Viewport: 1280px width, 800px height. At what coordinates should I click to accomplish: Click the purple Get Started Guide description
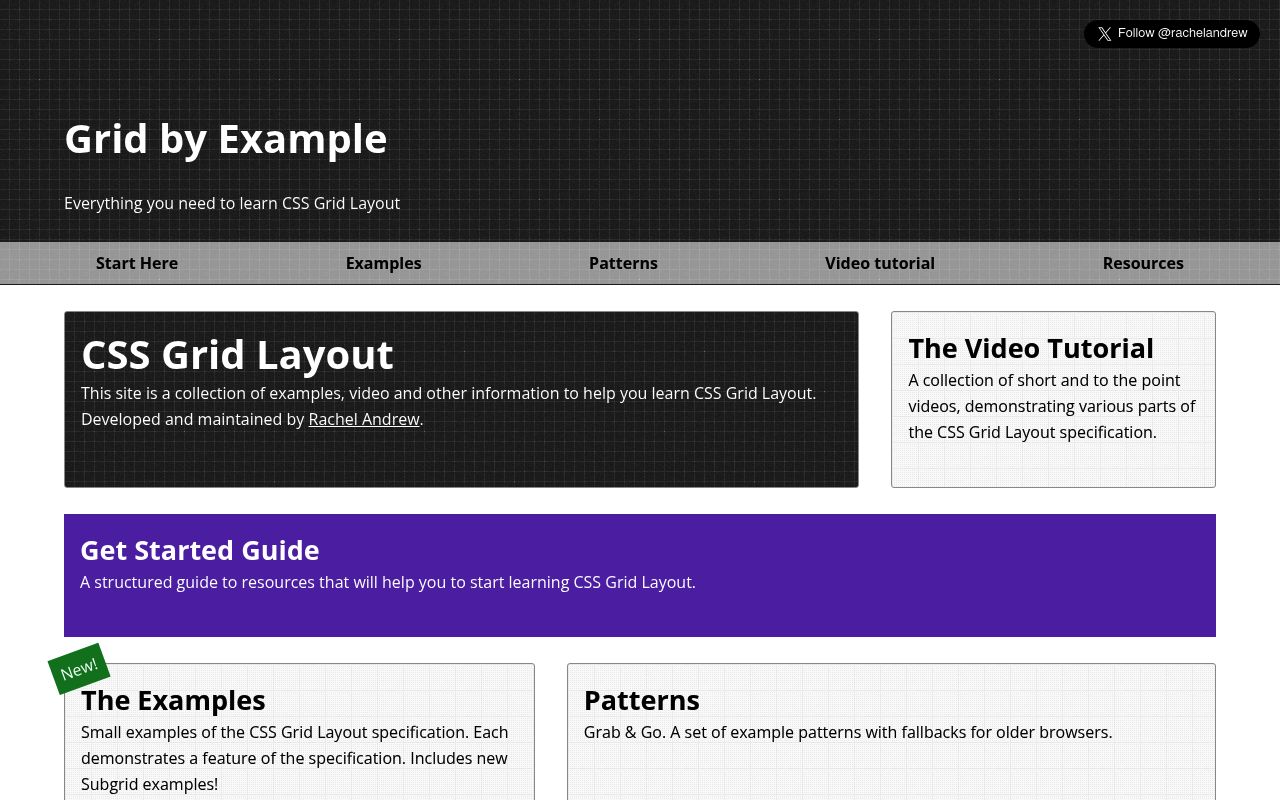[387, 582]
